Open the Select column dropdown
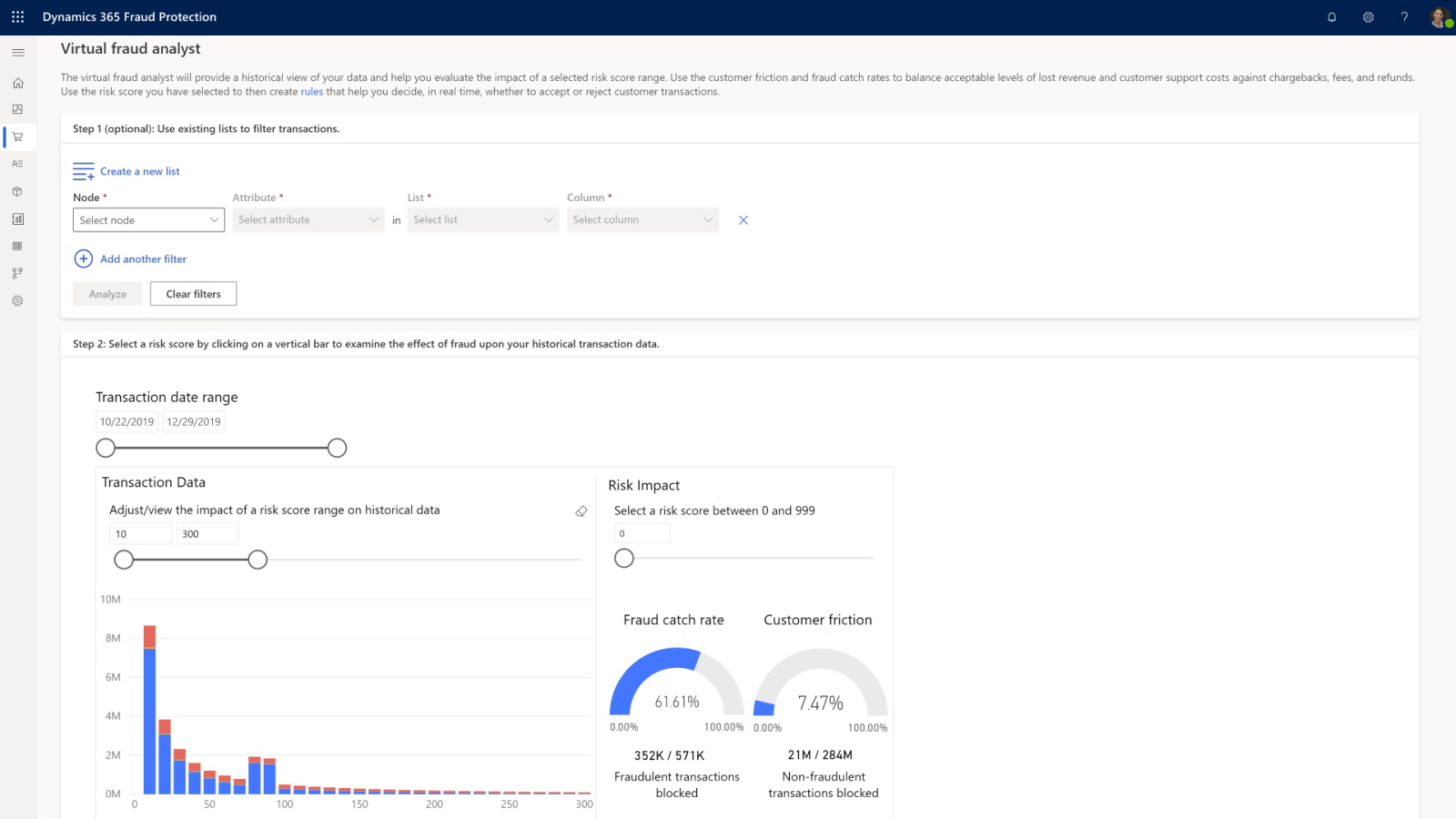 [x=642, y=220]
